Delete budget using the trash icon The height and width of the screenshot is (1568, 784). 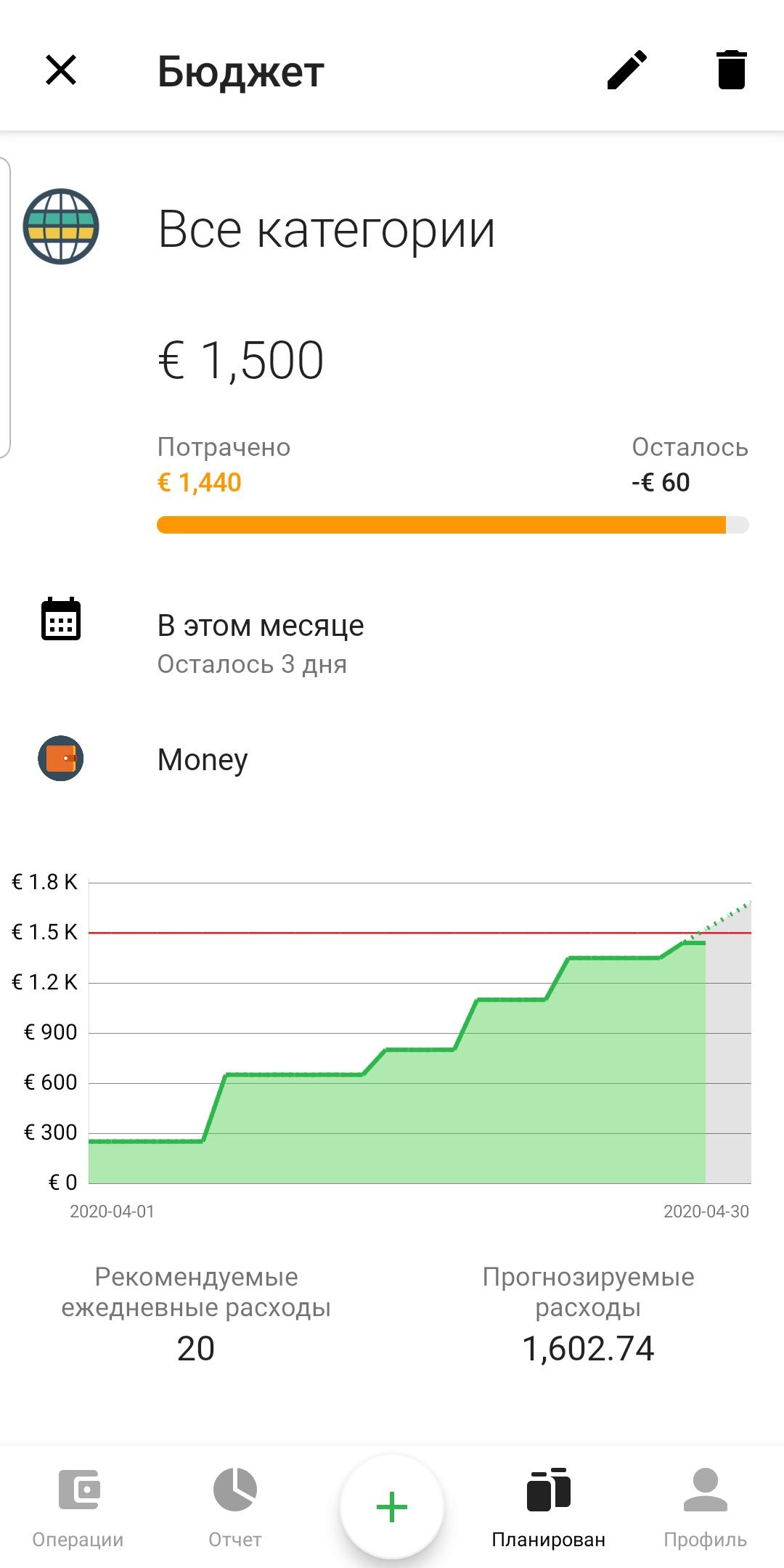click(731, 70)
